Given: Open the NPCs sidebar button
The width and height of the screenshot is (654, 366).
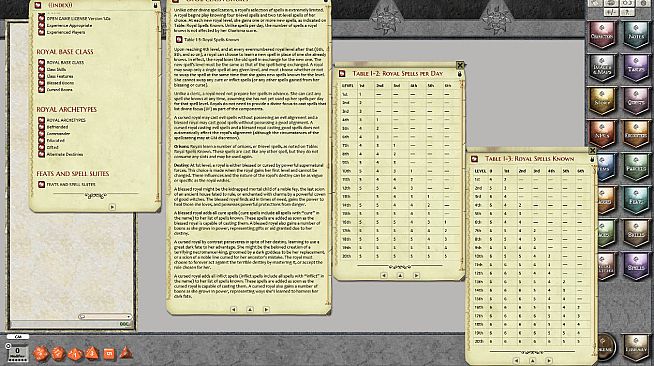Looking at the screenshot, I should click(602, 134).
